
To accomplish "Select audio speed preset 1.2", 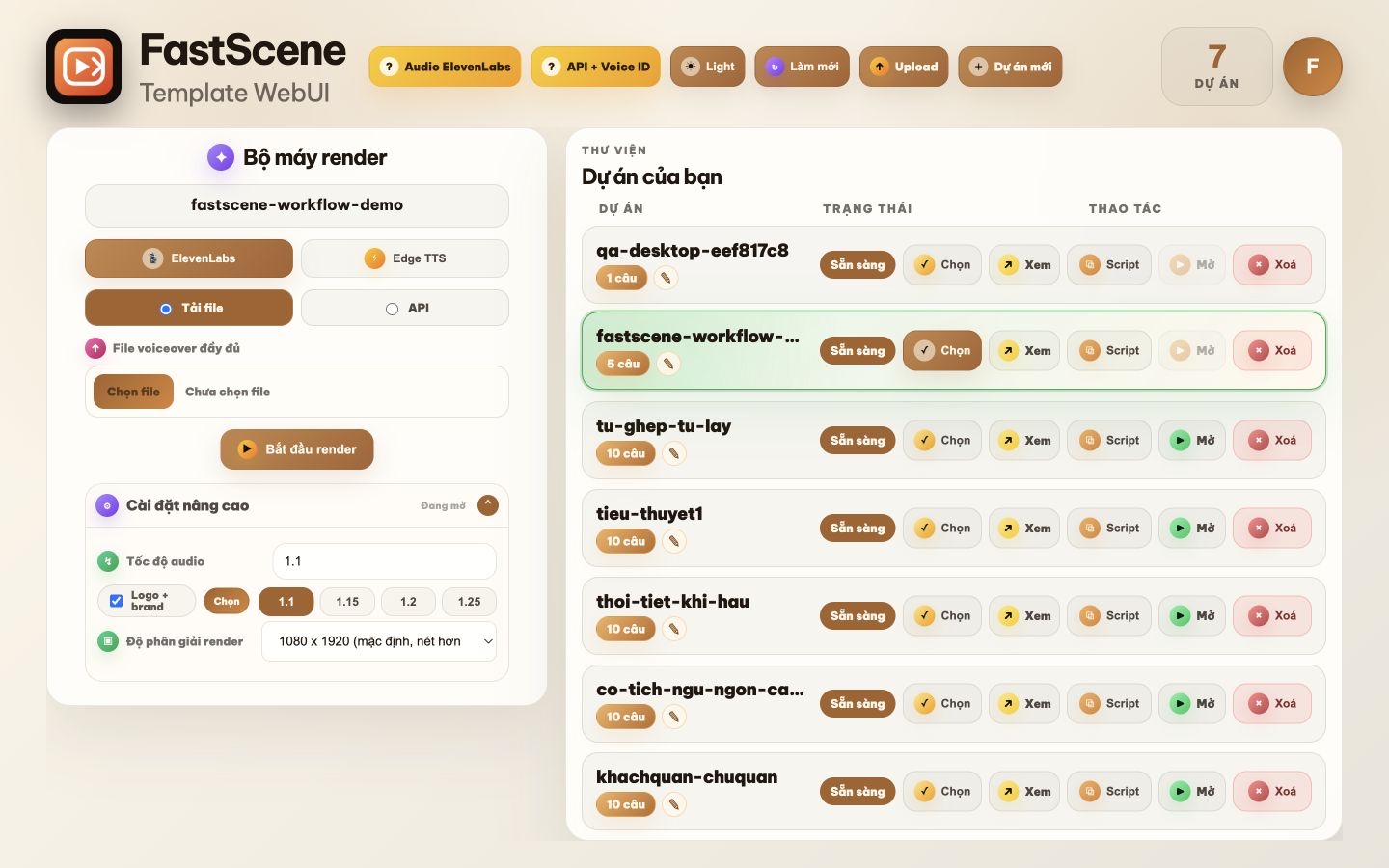I will (409, 602).
